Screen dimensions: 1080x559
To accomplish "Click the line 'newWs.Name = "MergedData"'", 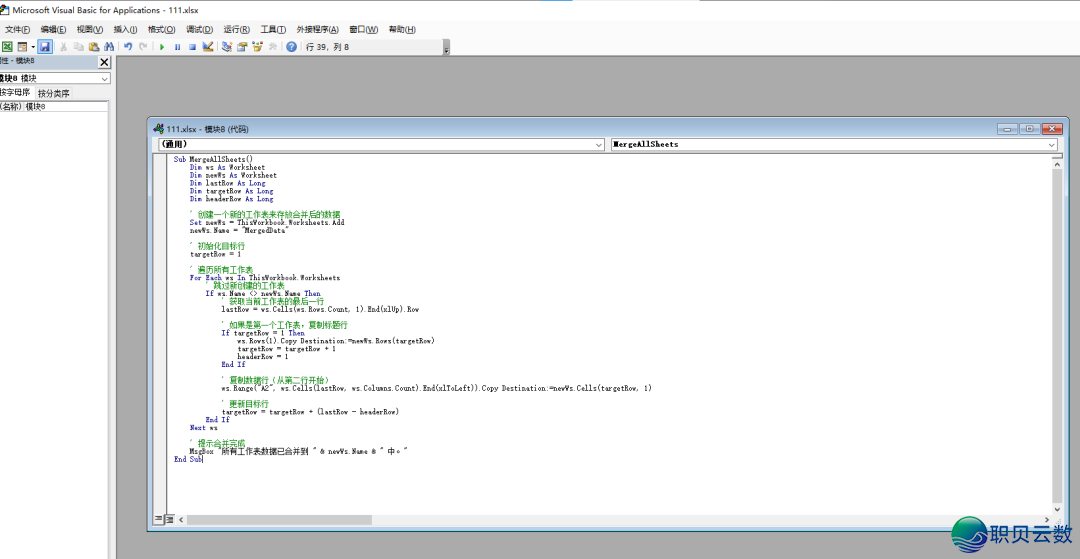I will tap(238, 231).
